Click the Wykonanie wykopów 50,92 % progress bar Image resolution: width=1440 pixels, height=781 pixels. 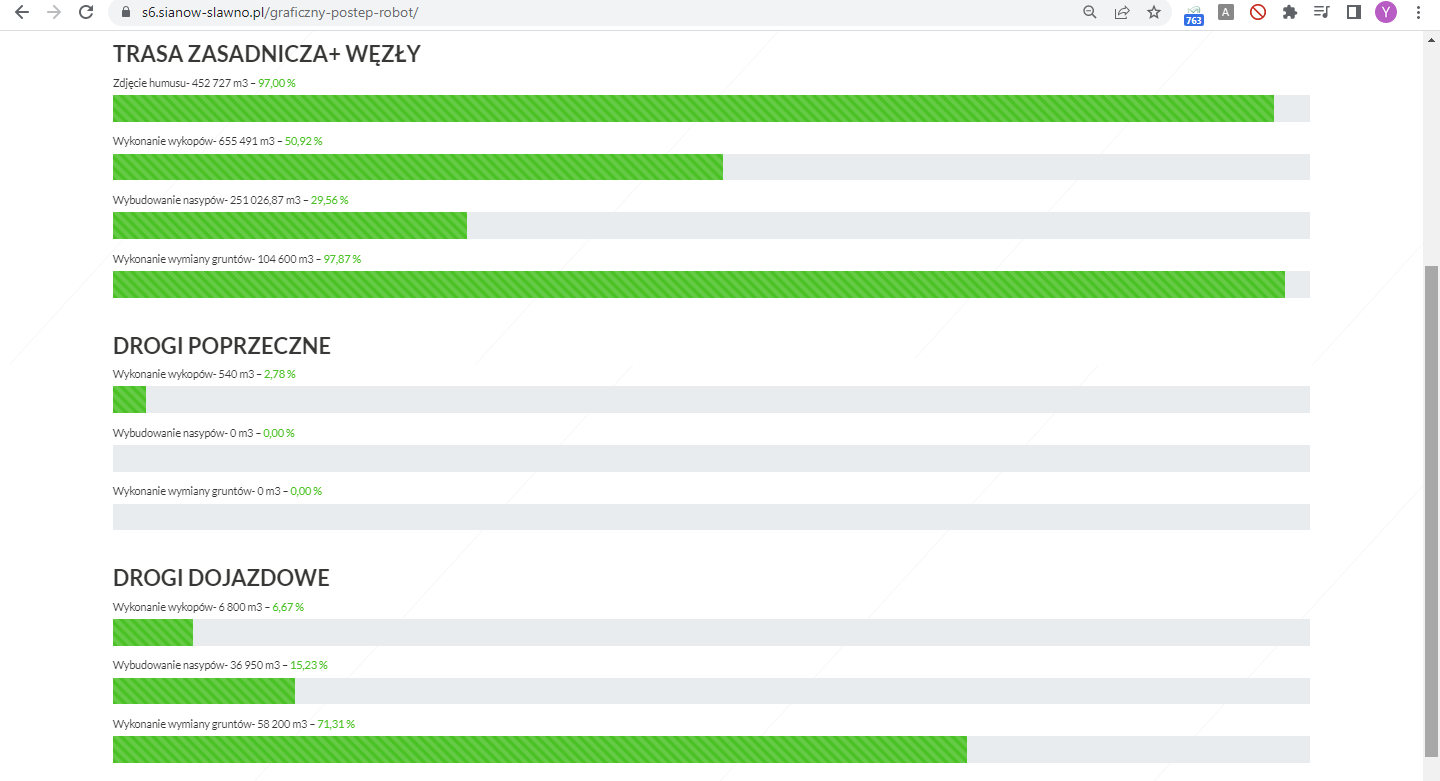pos(711,167)
